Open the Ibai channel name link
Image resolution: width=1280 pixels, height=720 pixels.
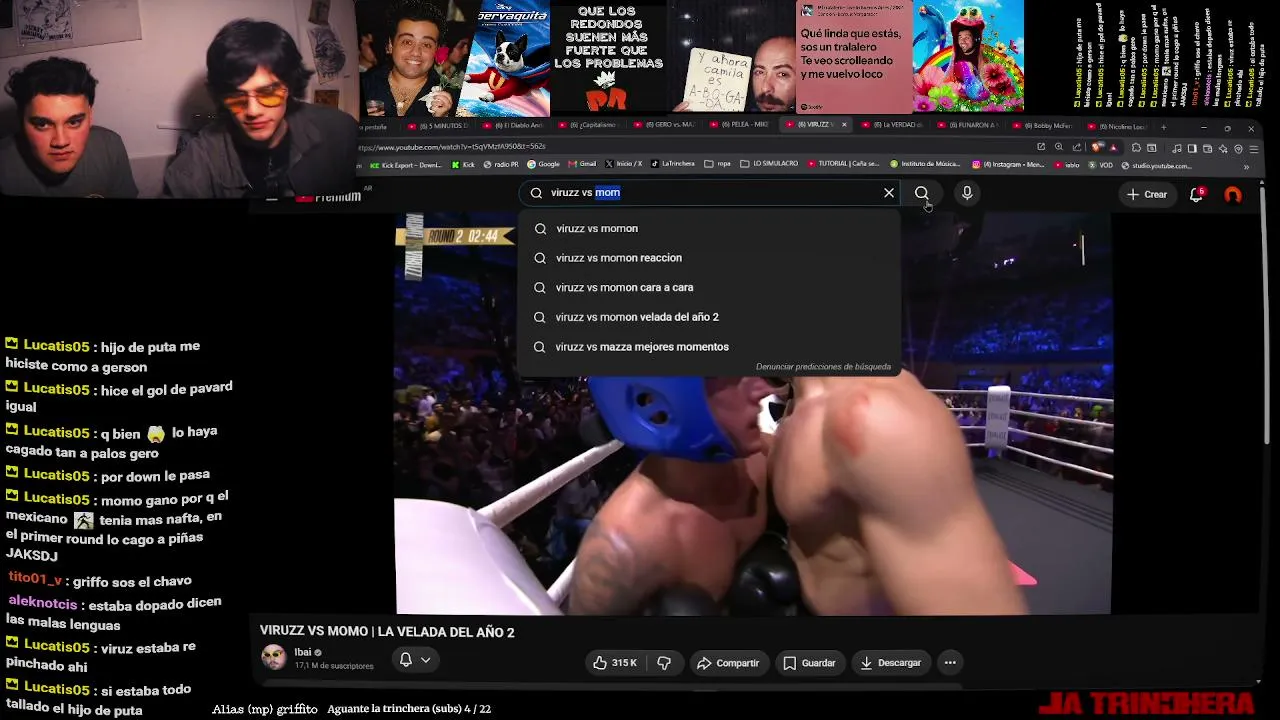[302, 652]
